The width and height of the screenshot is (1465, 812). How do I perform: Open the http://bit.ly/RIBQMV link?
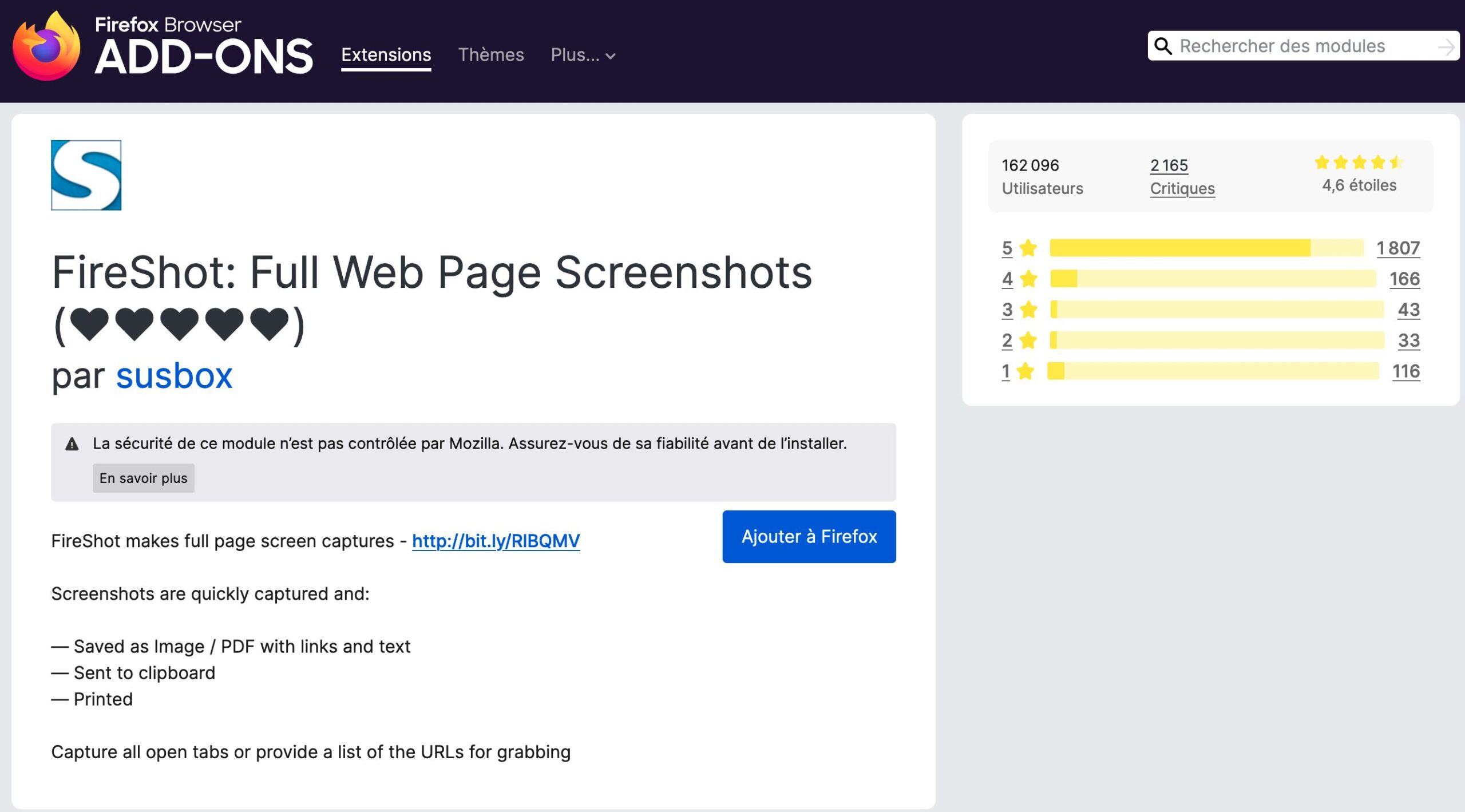pyautogui.click(x=496, y=541)
